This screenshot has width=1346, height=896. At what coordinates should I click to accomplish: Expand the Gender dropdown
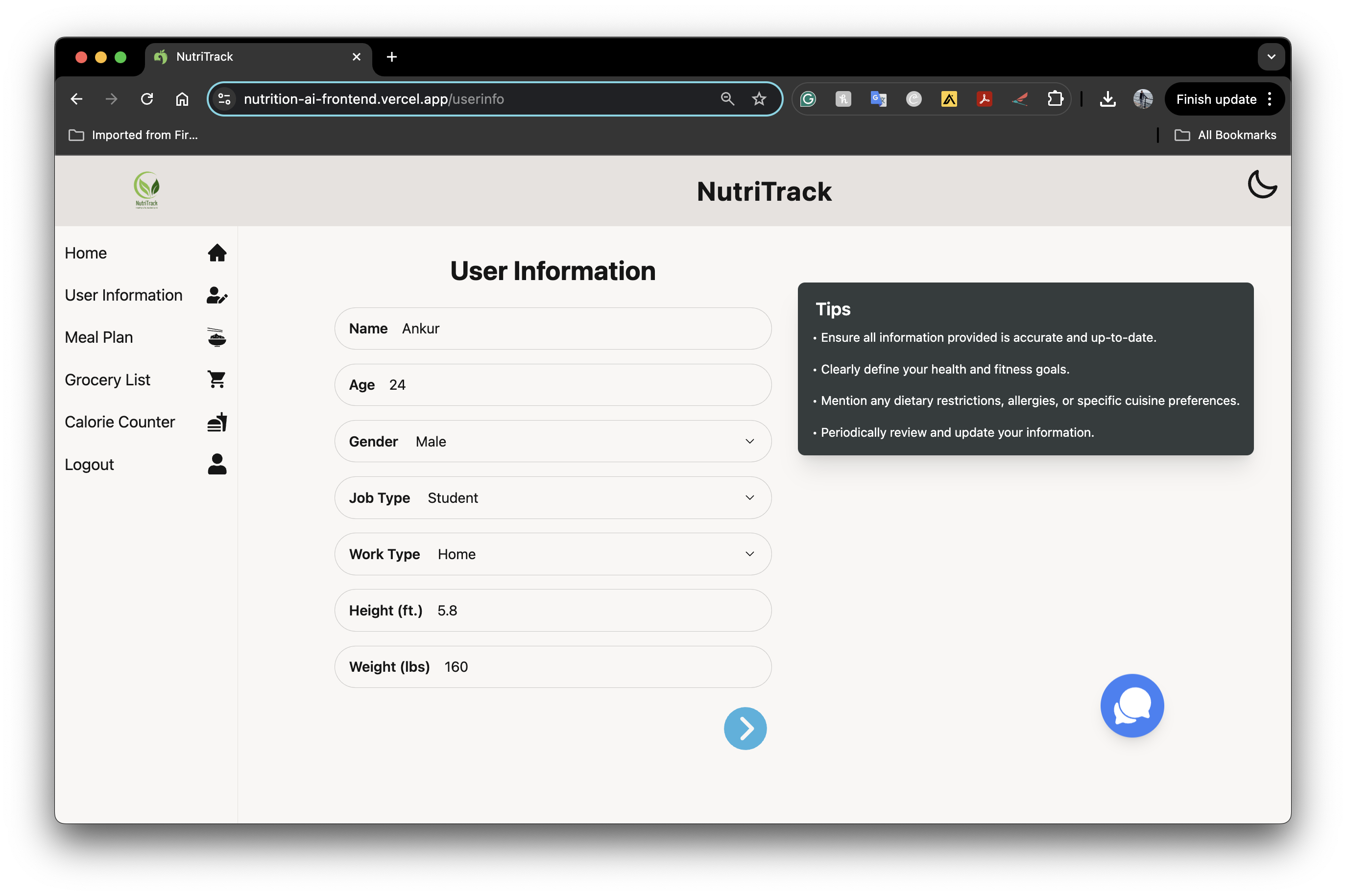749,441
